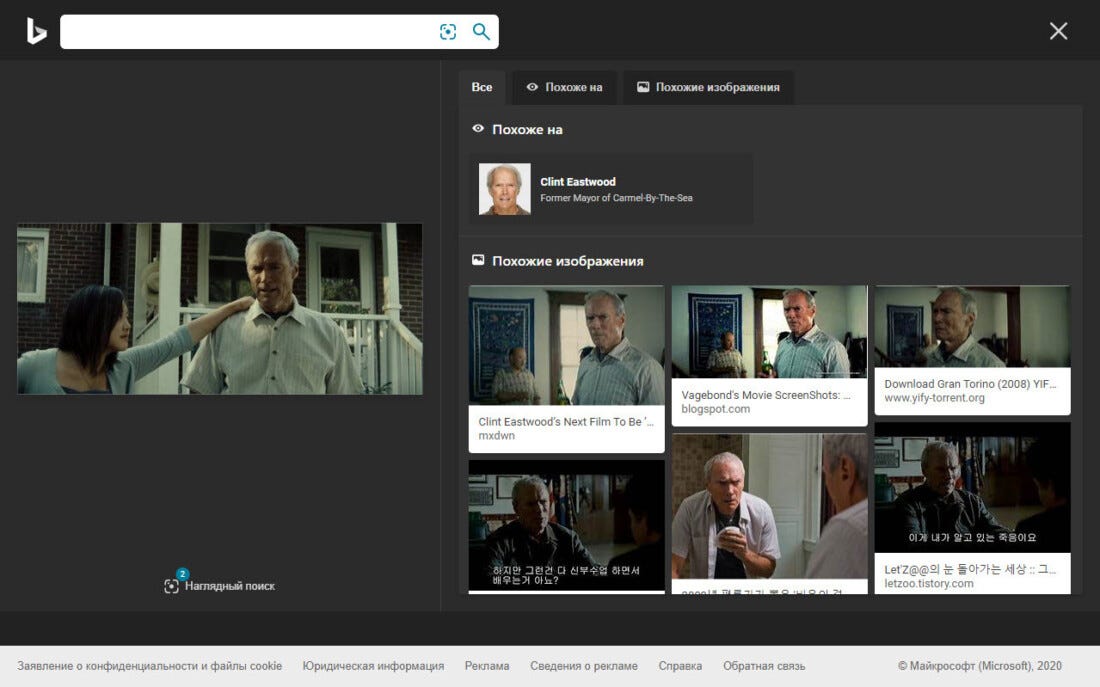Viewport: 1100px width, 687px height.
Task: Close the visual search overlay
Action: tap(1058, 31)
